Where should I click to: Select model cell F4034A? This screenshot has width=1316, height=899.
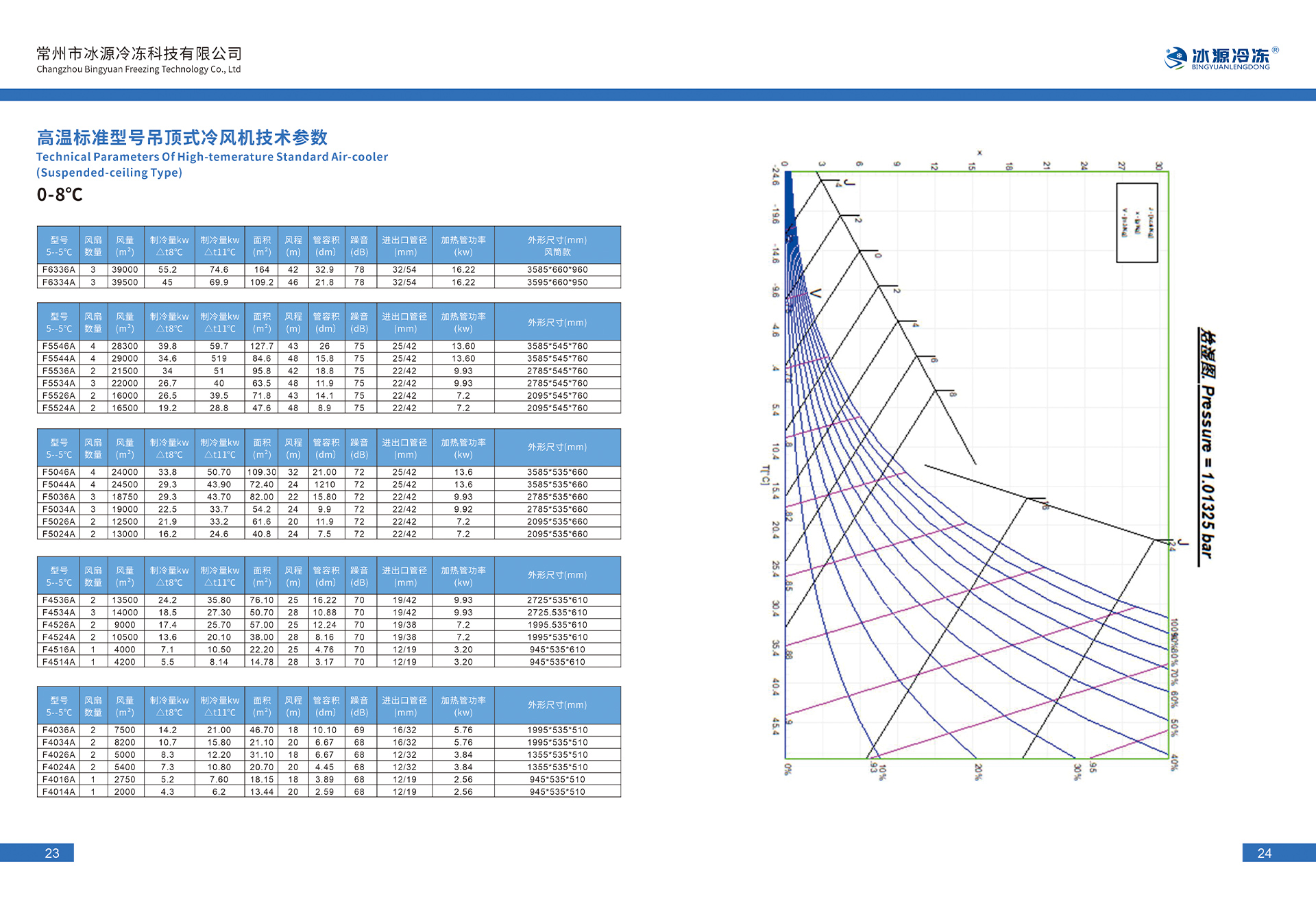[58, 743]
